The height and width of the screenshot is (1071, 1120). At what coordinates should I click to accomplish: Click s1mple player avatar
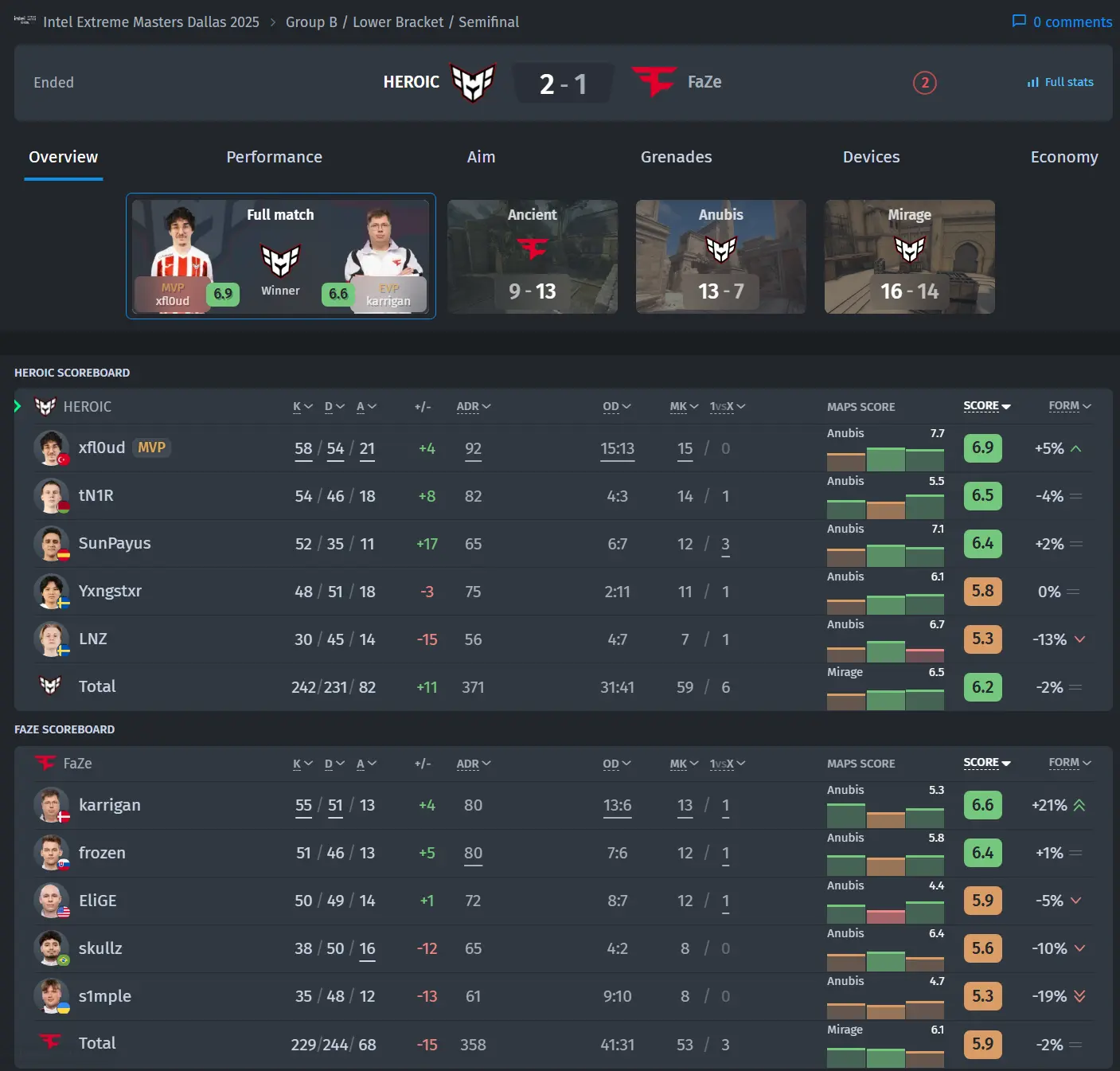coord(51,996)
